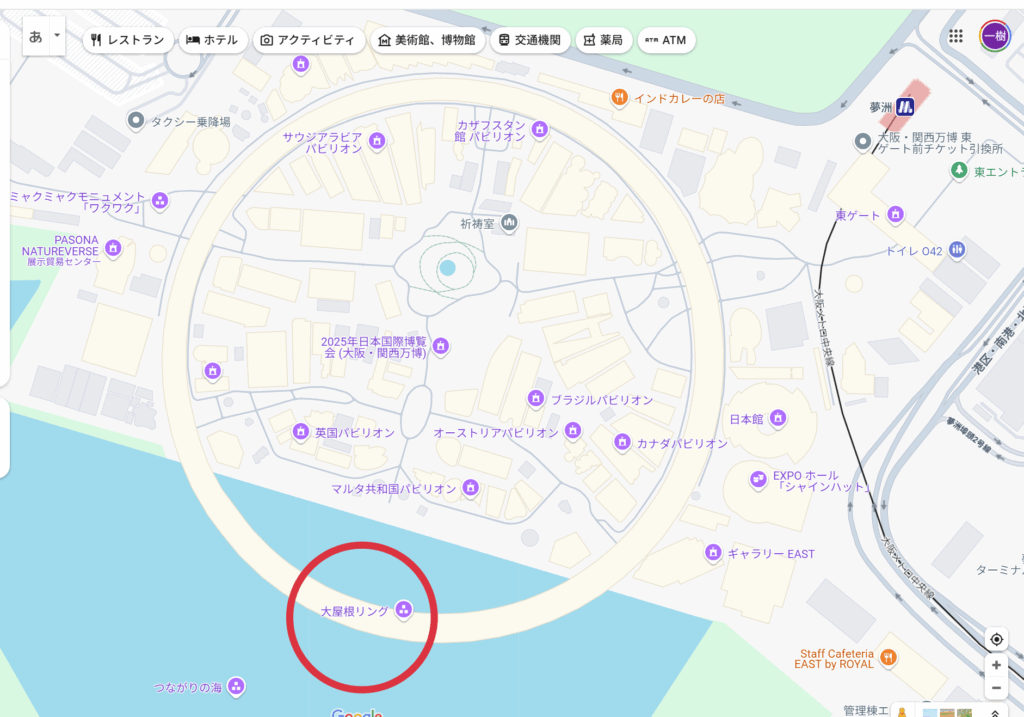Select the 美術館、博物館 filter chip
1024x717 pixels.
point(428,40)
